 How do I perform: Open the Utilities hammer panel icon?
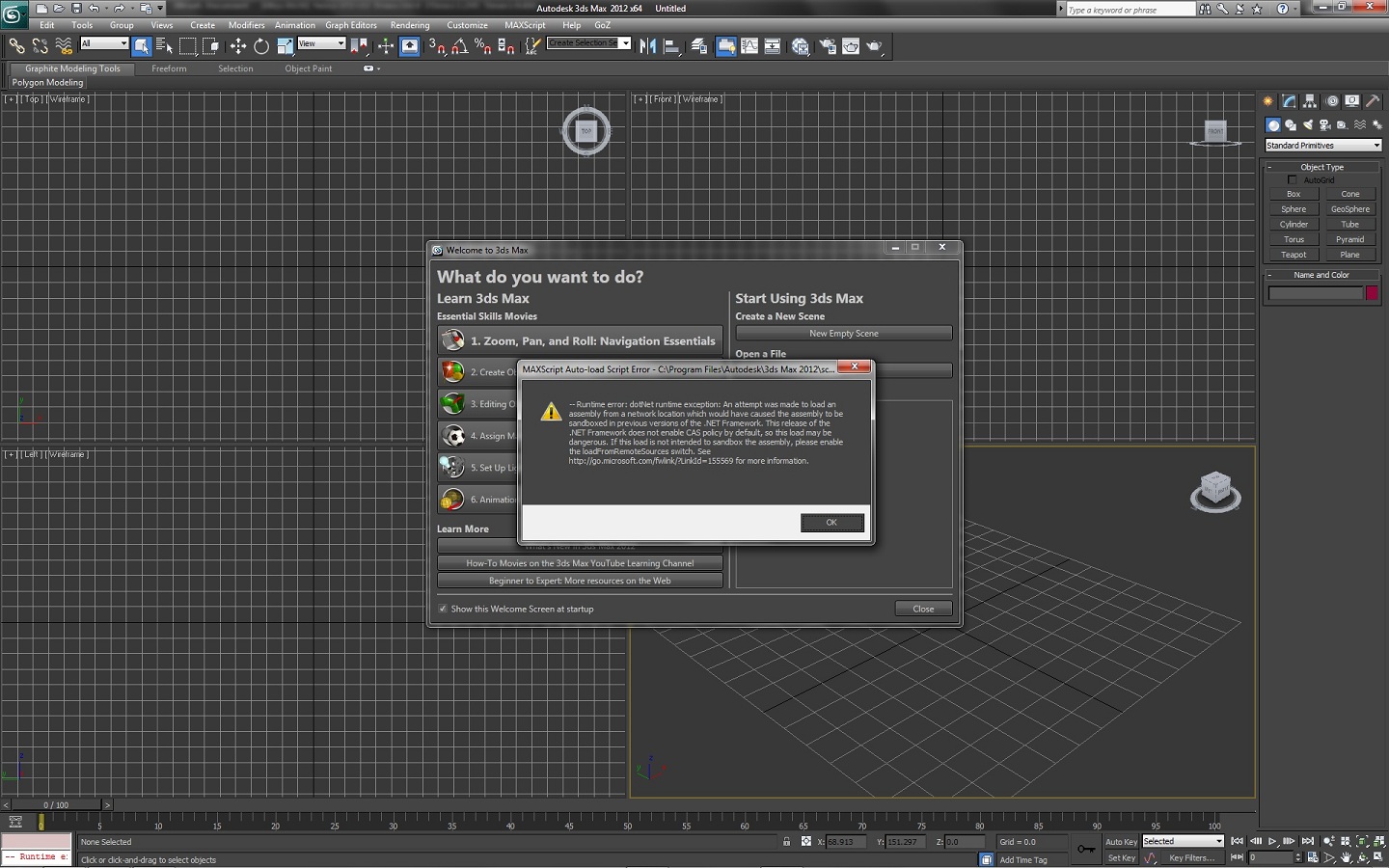coord(1374,101)
